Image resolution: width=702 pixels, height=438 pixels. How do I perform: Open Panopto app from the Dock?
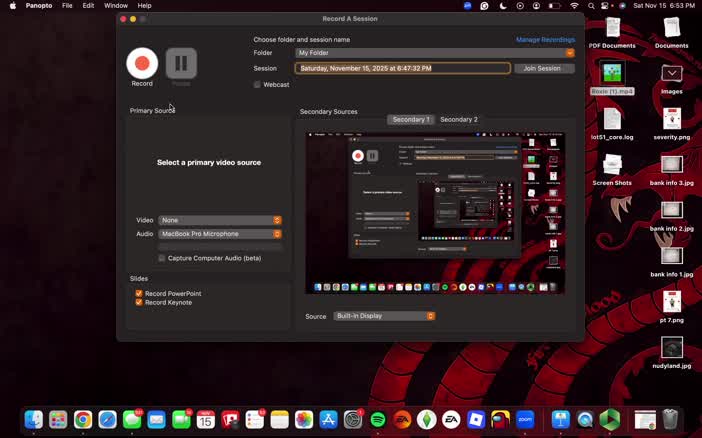point(610,420)
